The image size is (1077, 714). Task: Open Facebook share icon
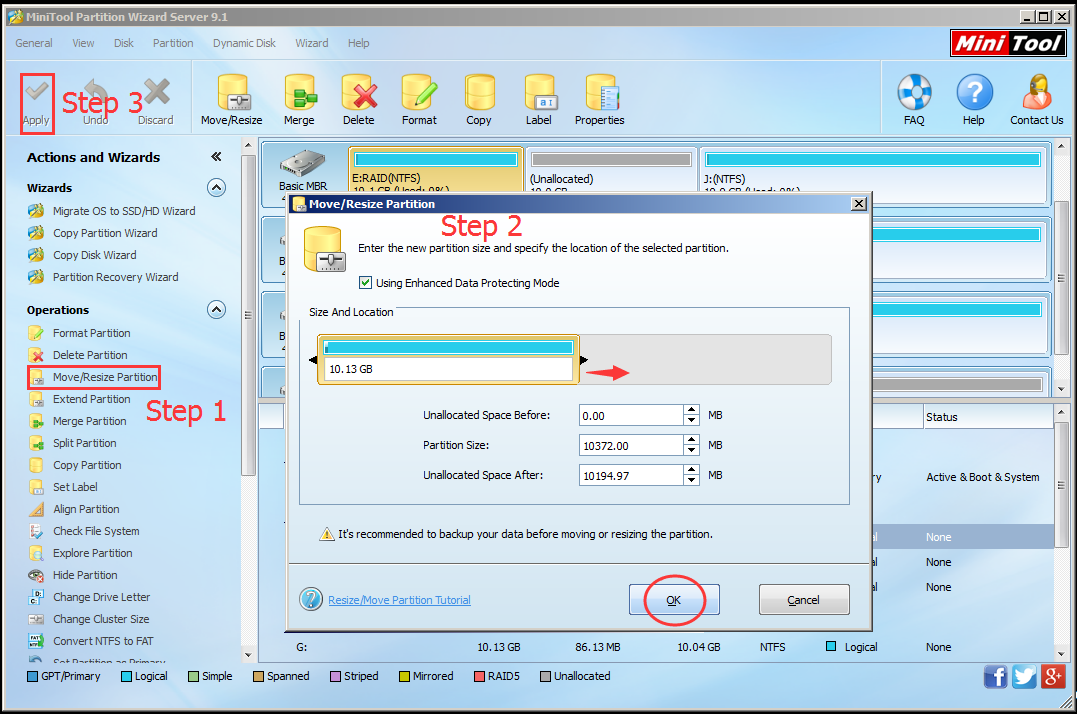click(x=995, y=676)
